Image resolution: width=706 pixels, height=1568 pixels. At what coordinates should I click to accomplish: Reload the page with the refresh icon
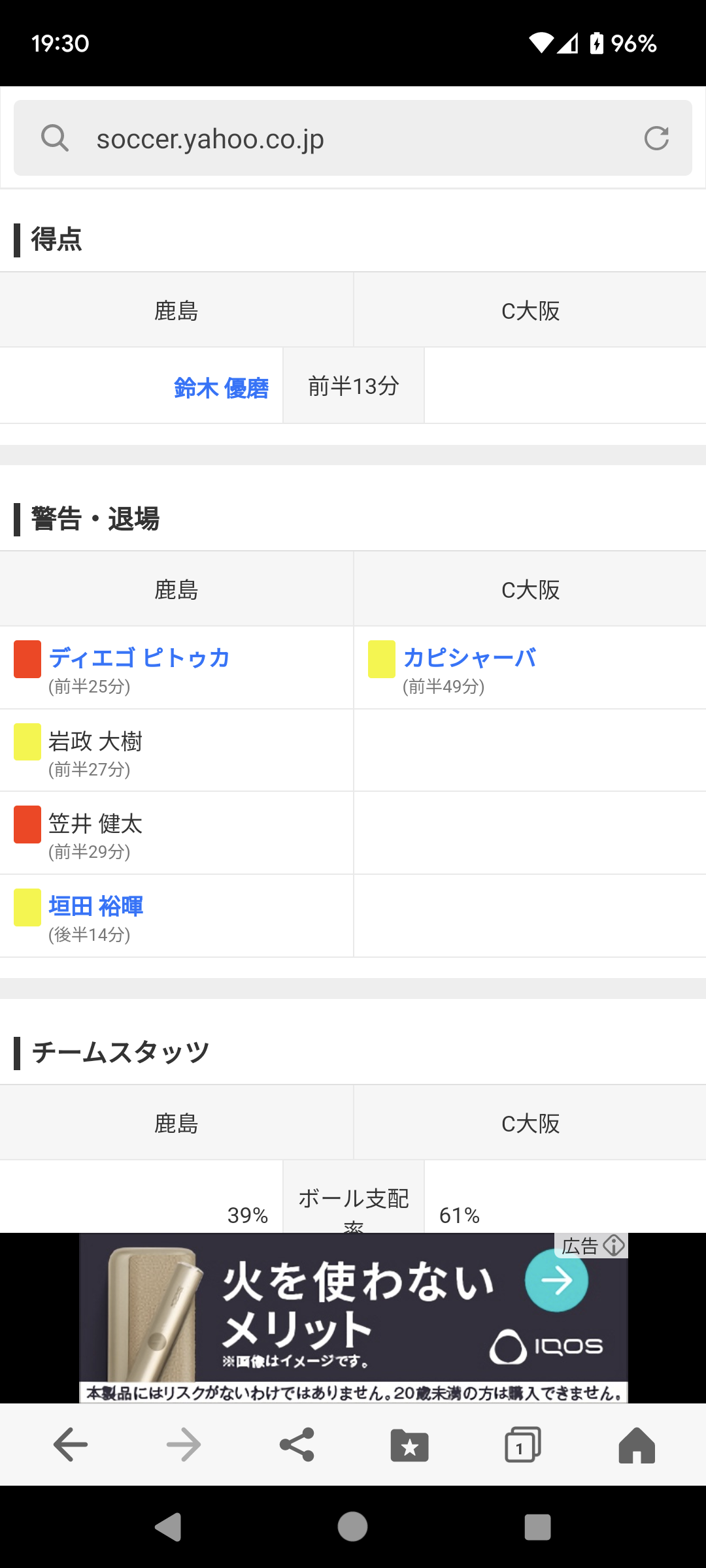coord(656,139)
